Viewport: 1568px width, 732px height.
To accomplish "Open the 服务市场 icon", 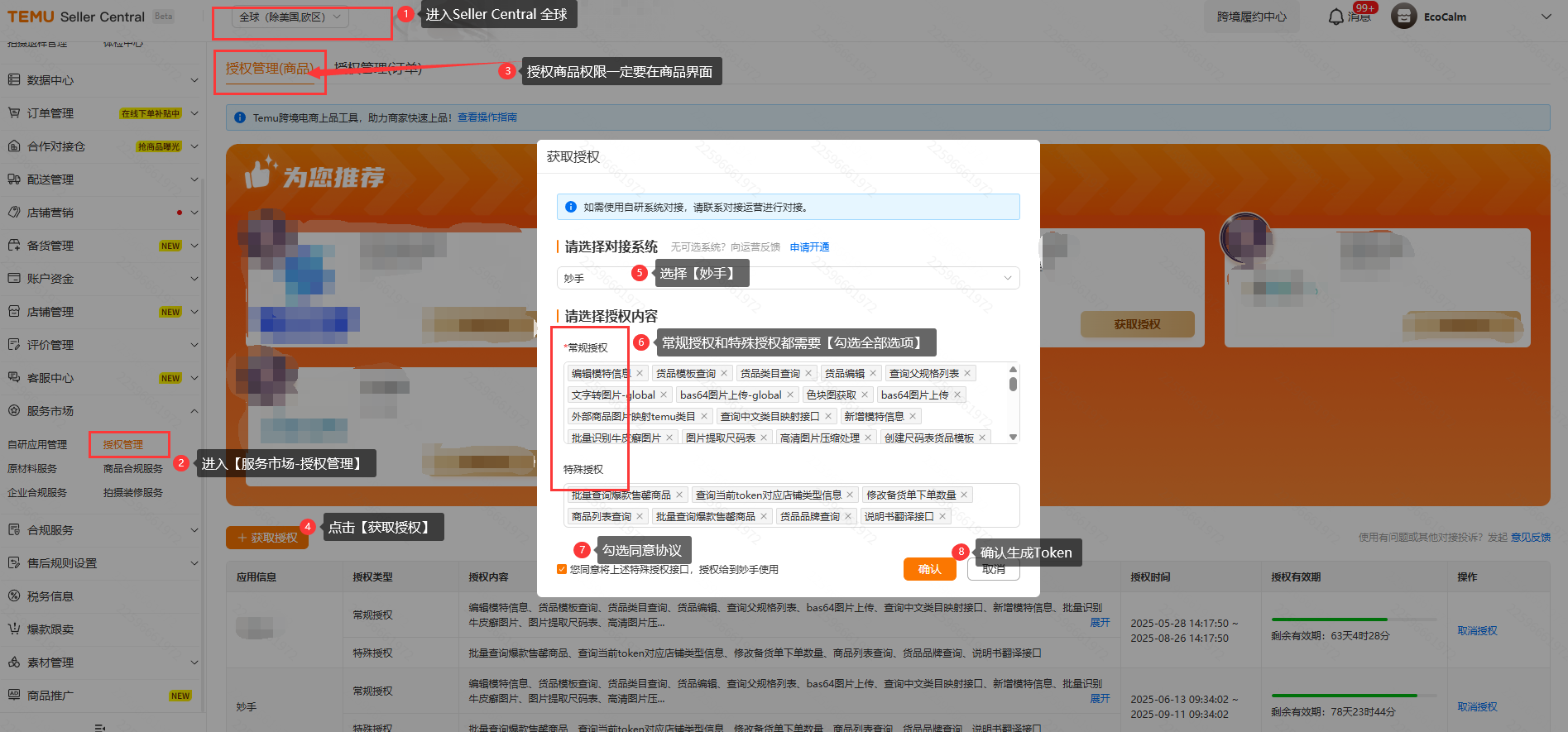I will point(14,411).
